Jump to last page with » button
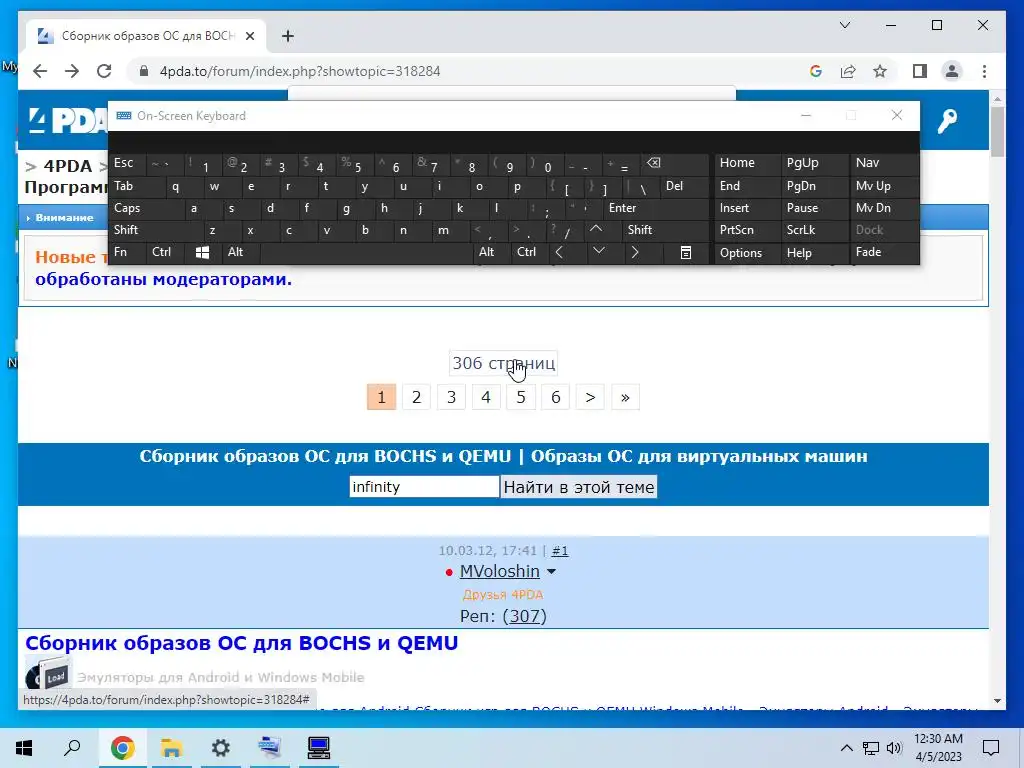 click(x=625, y=397)
